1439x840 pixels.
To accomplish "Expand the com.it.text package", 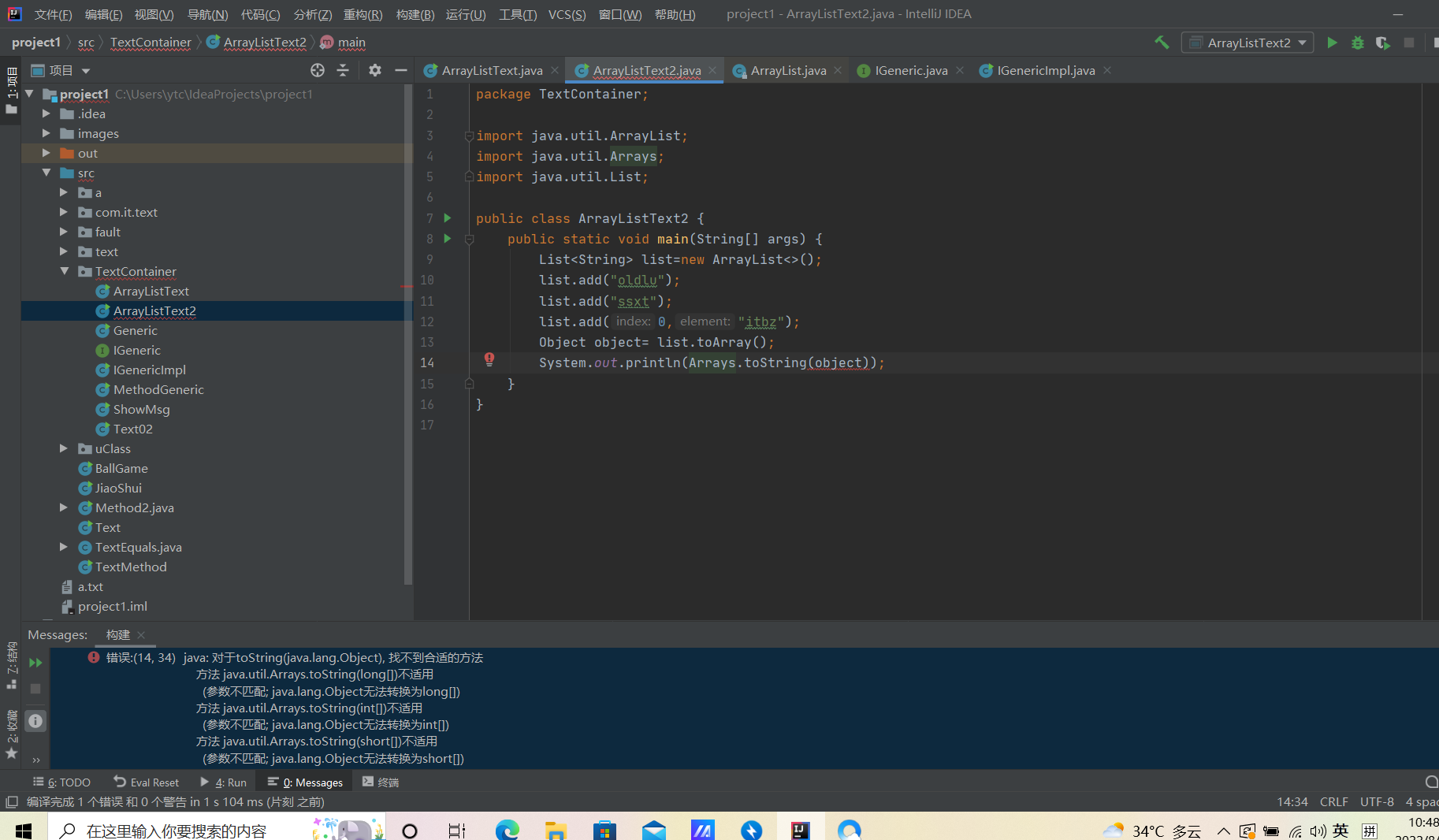I will [64, 212].
